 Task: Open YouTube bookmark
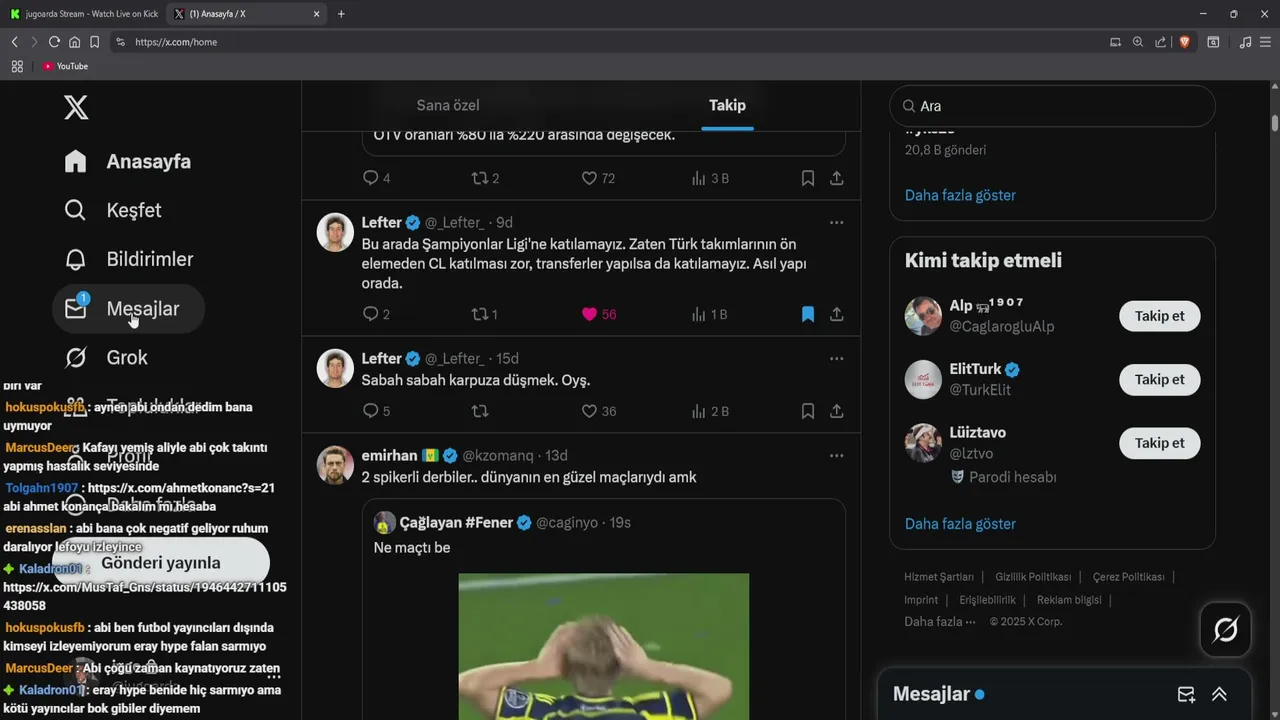click(65, 66)
